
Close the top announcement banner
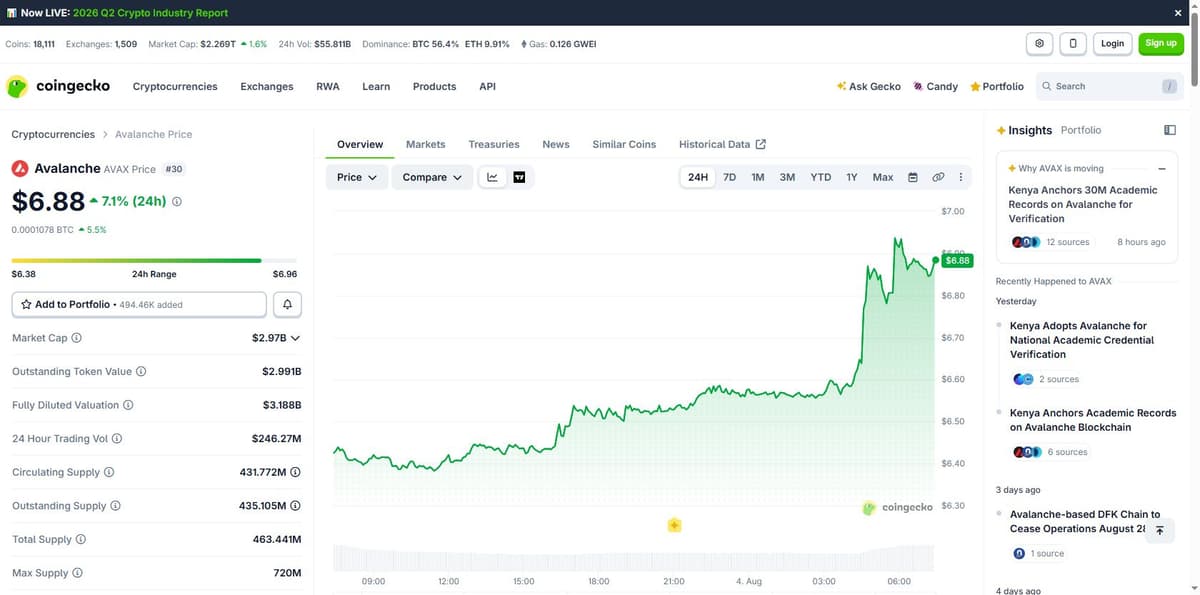pos(1178,13)
